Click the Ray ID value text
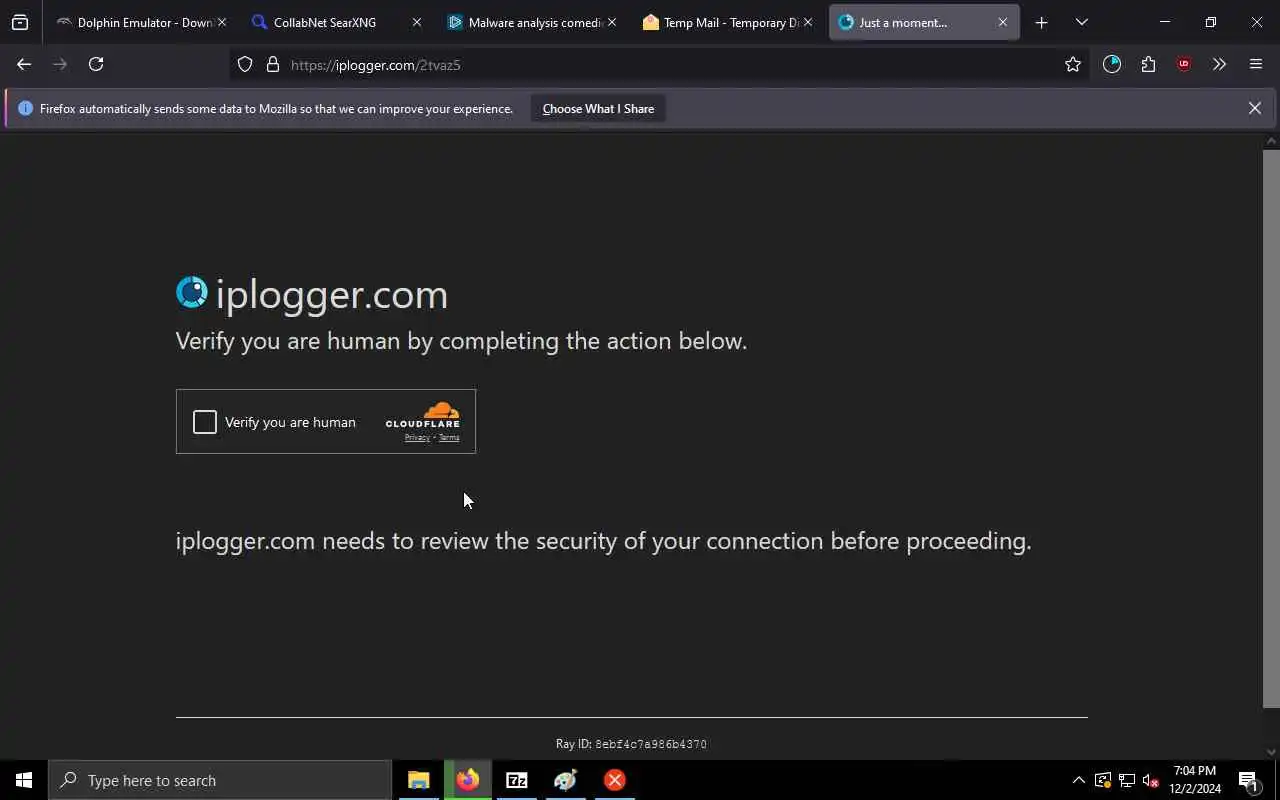Viewport: 1280px width, 800px height. click(651, 744)
